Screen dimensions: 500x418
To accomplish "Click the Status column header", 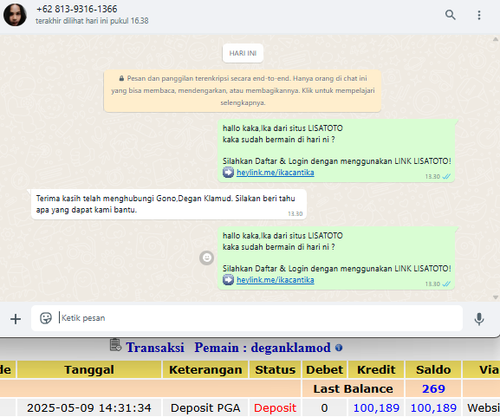I will click(x=275, y=370).
